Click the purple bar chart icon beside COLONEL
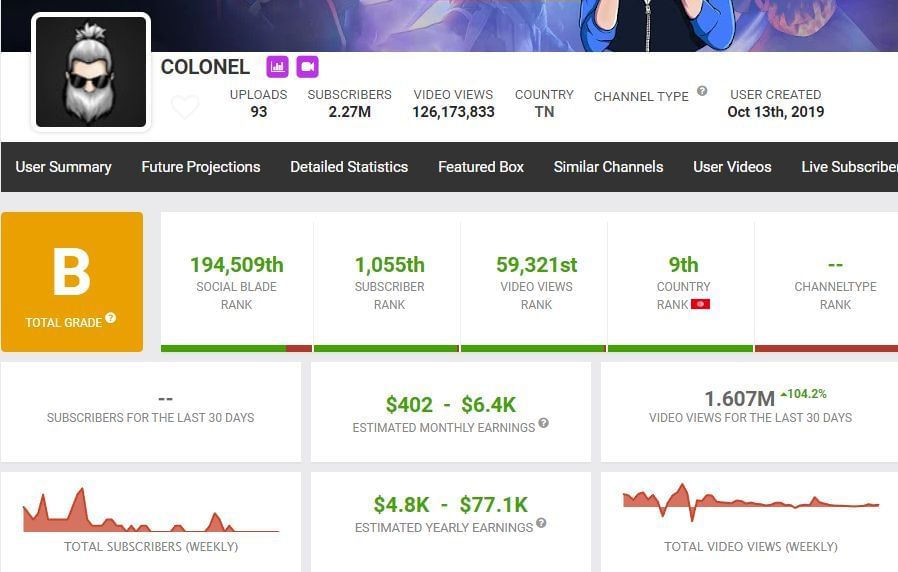 click(277, 67)
